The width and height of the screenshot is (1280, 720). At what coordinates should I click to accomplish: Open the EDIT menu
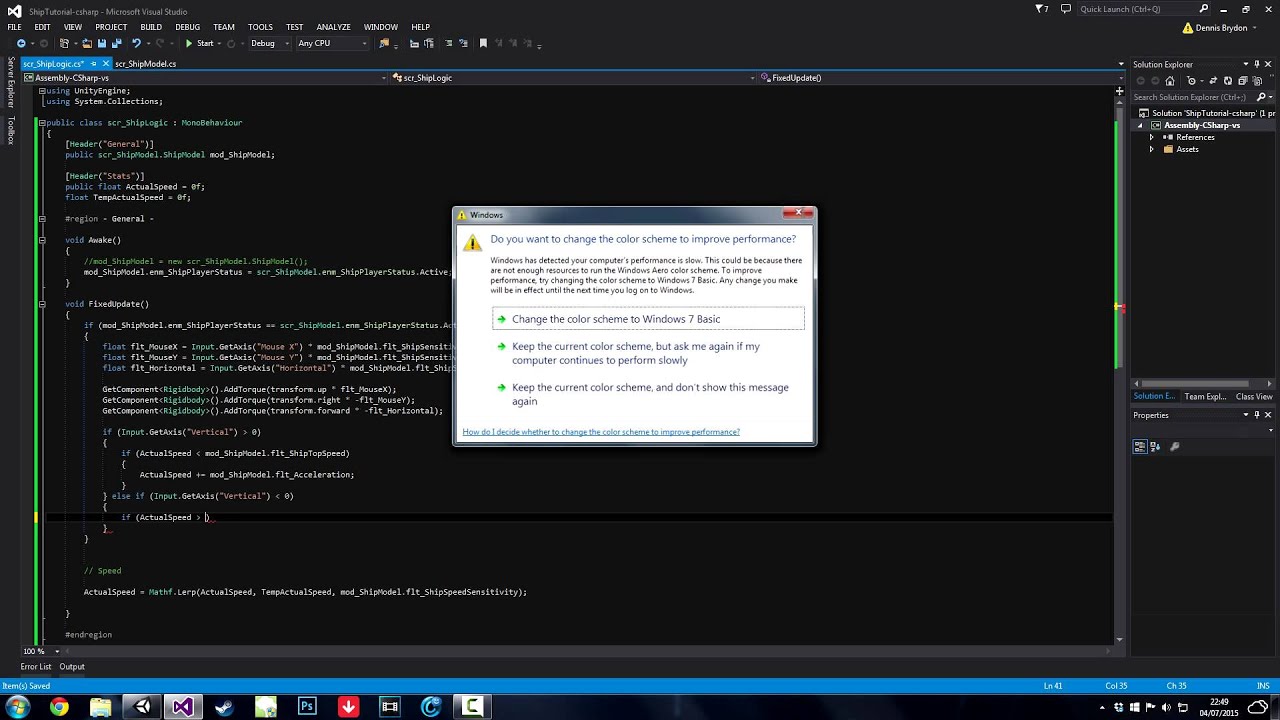[x=42, y=27]
